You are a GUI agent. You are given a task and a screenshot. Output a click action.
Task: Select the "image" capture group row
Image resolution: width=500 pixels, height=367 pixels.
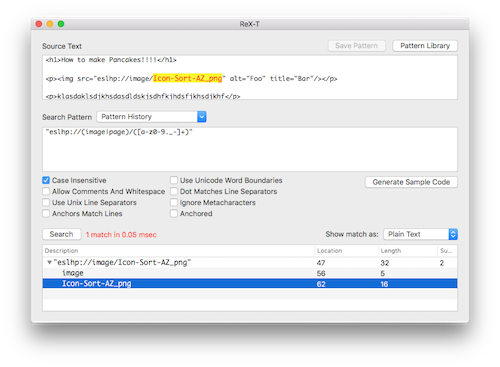pyautogui.click(x=250, y=273)
